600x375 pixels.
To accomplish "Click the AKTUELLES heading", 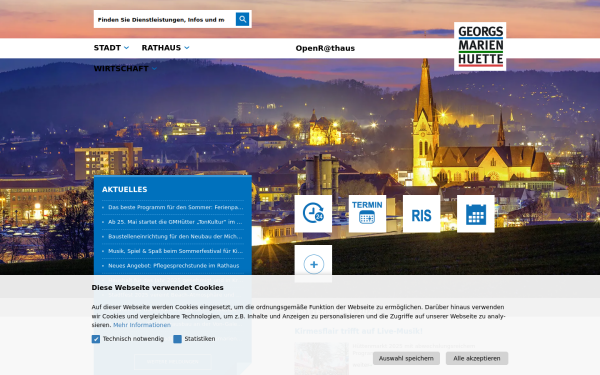I will [x=124, y=189].
